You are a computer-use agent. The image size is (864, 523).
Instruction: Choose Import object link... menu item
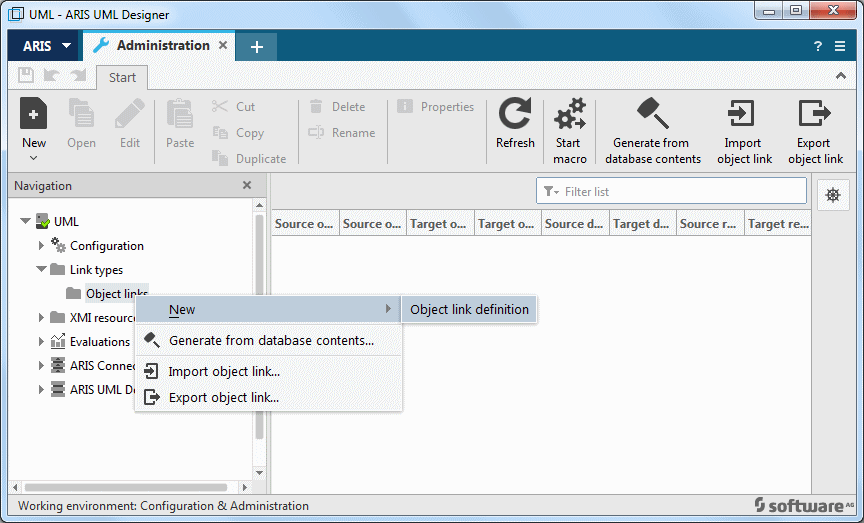pyautogui.click(x=268, y=371)
